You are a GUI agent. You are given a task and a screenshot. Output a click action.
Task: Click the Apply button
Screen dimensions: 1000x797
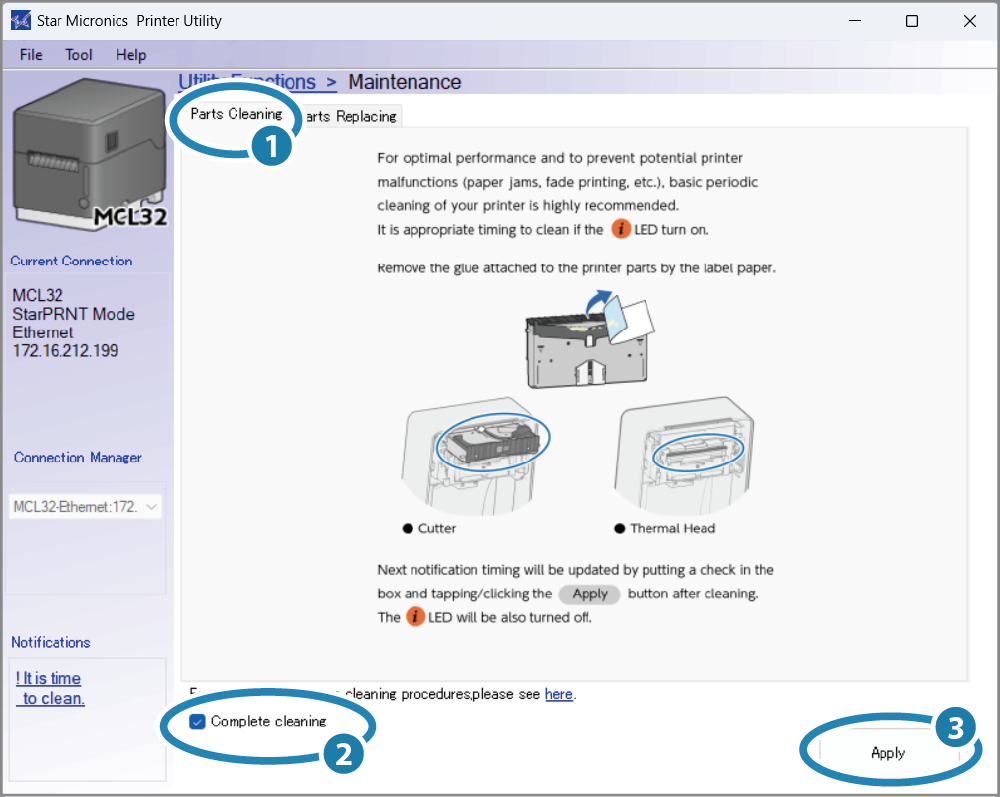[x=888, y=753]
